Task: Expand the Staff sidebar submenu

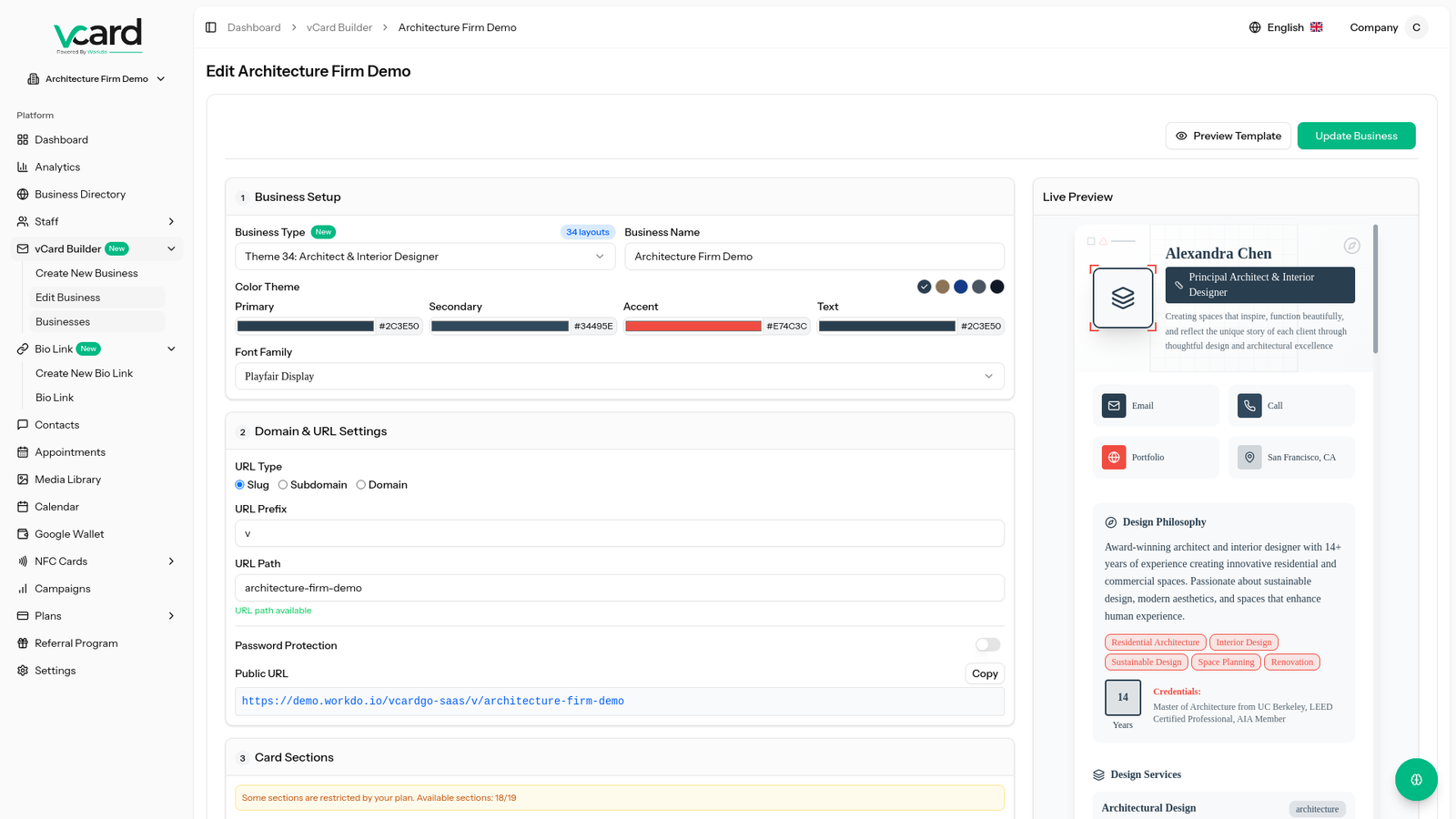Action: click(171, 222)
